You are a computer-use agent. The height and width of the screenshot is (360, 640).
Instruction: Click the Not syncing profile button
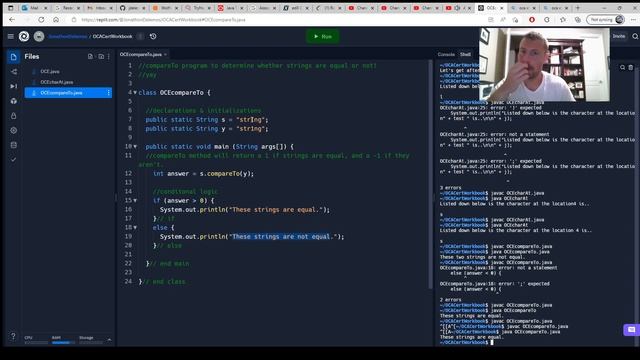tap(606, 20)
